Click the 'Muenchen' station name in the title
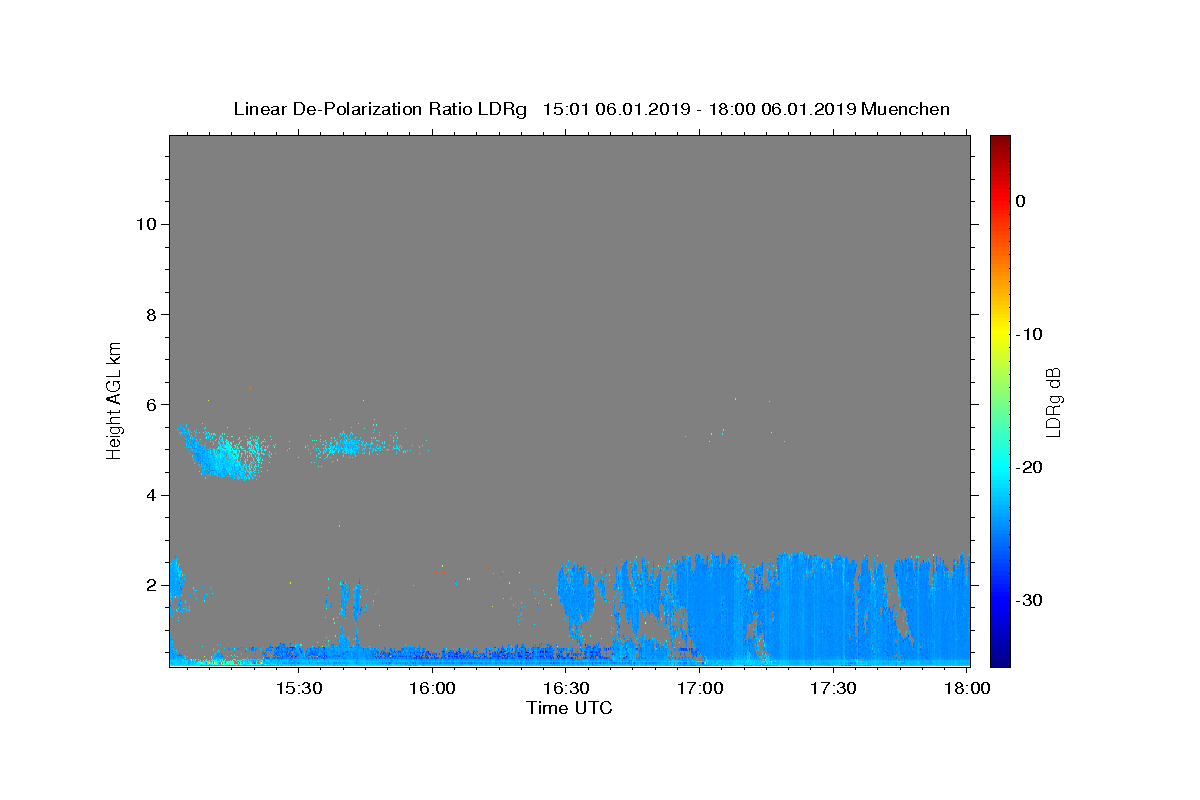 point(905,109)
